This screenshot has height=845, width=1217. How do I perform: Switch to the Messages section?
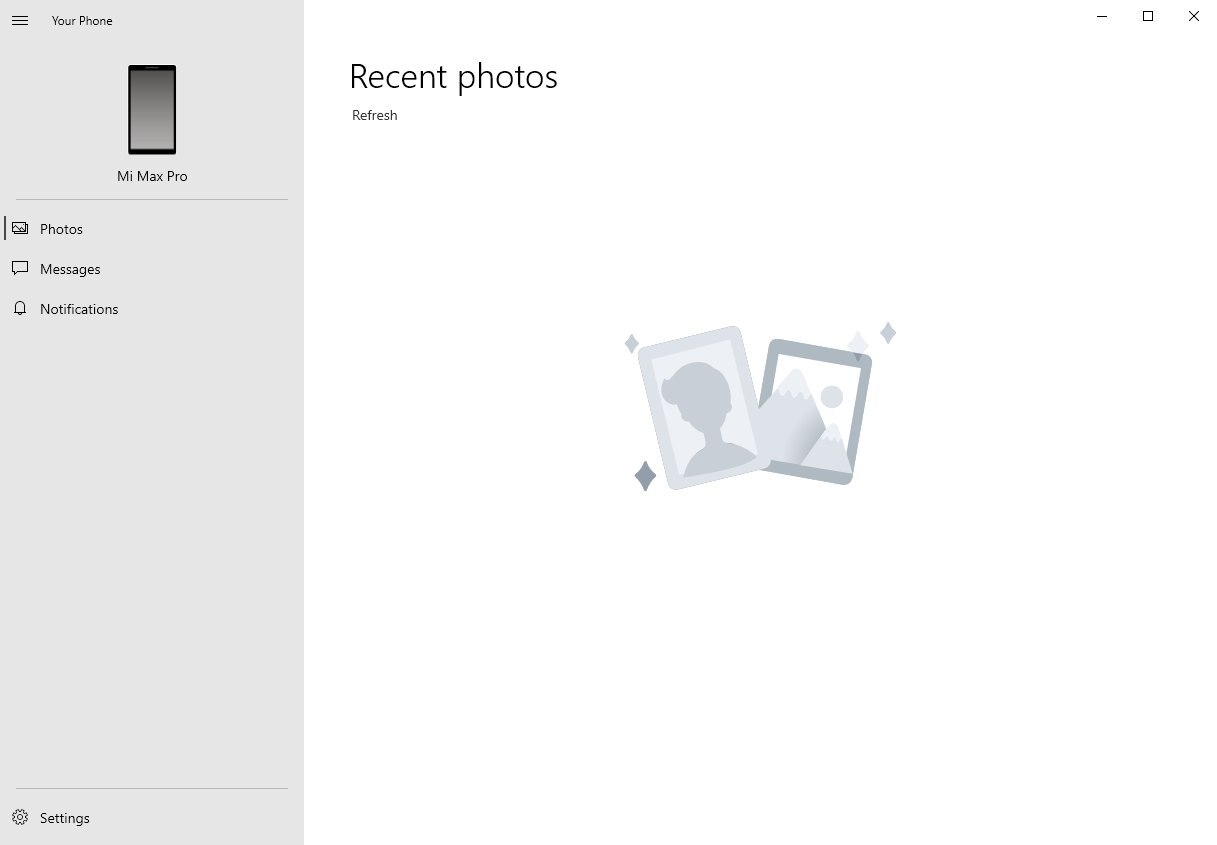(x=70, y=269)
